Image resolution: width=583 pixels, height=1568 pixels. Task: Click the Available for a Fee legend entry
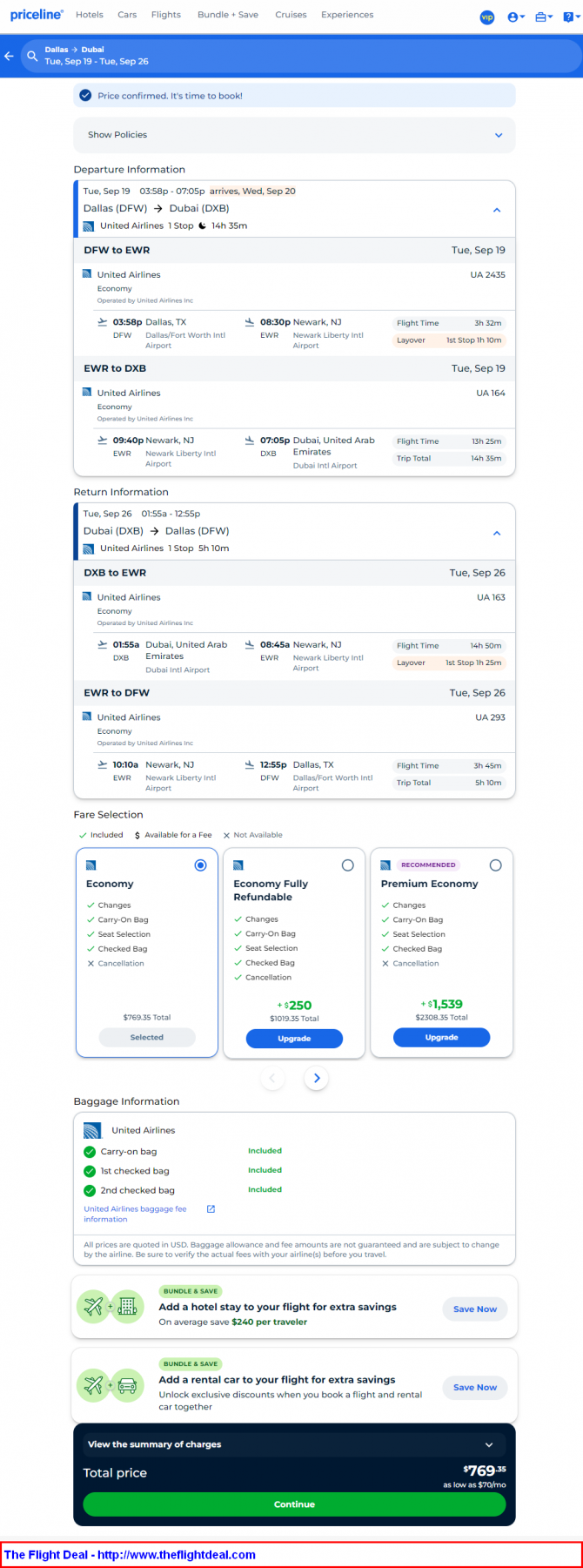[x=173, y=835]
